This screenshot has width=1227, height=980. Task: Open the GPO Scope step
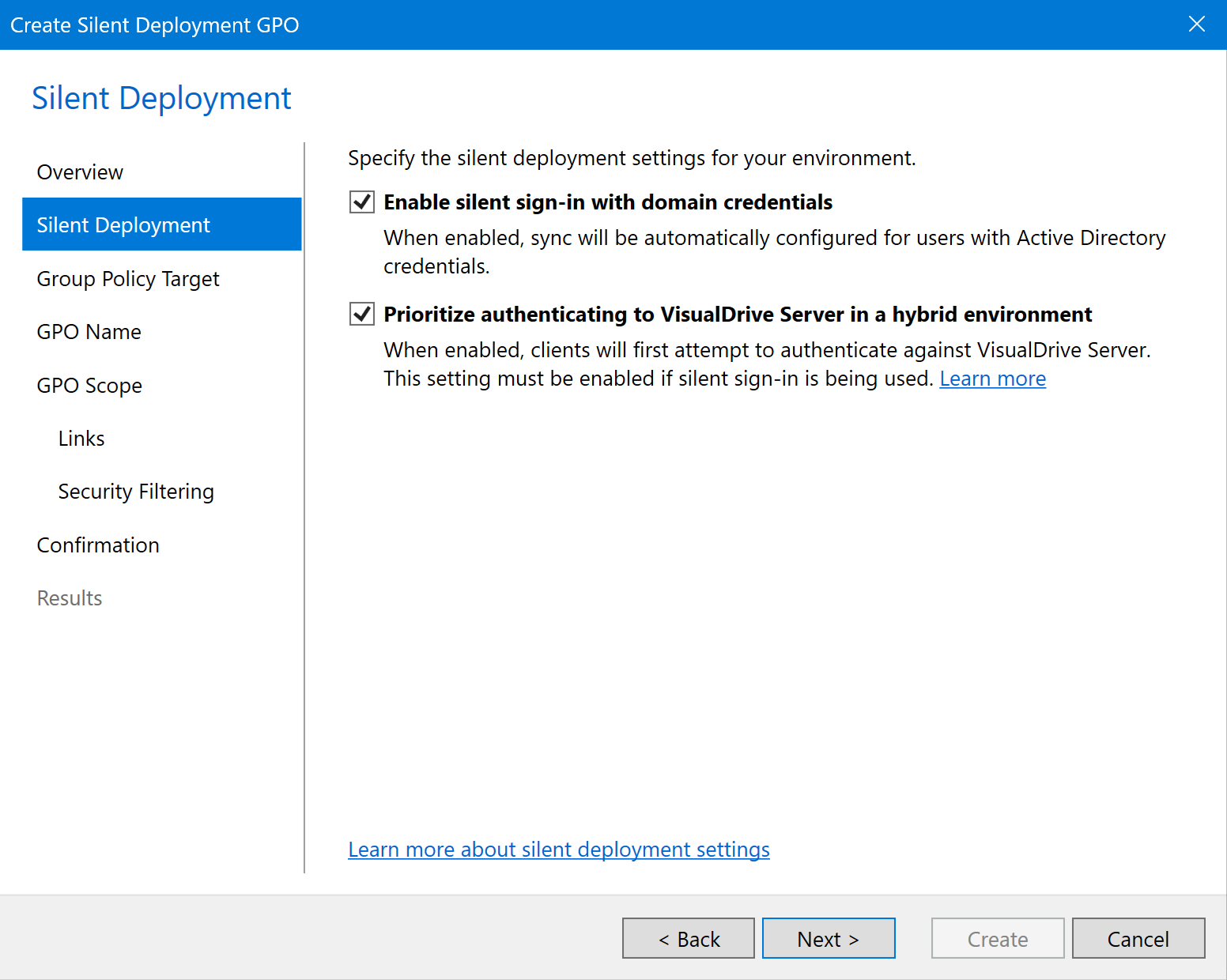[89, 386]
